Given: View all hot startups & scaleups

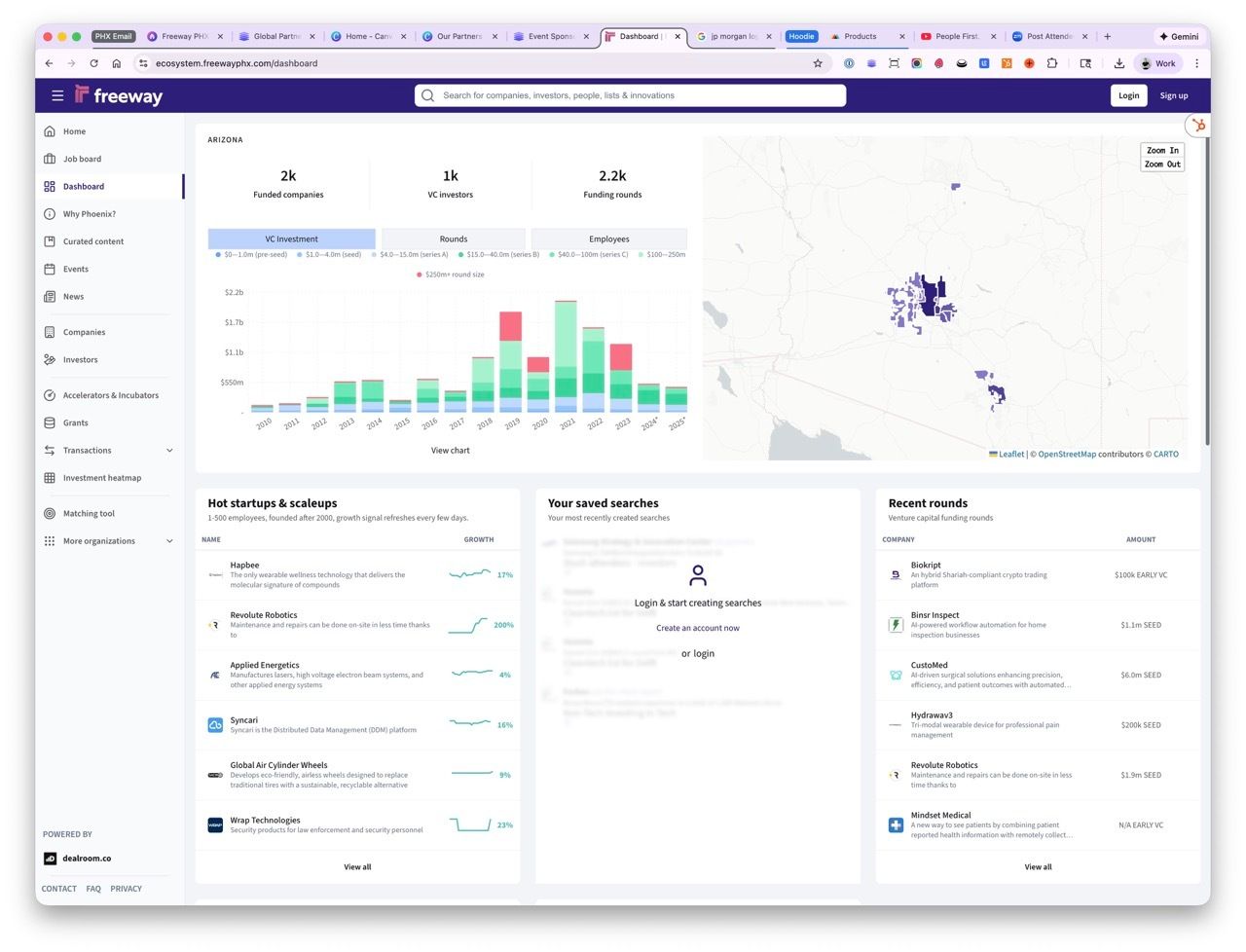Looking at the screenshot, I should click(x=357, y=866).
